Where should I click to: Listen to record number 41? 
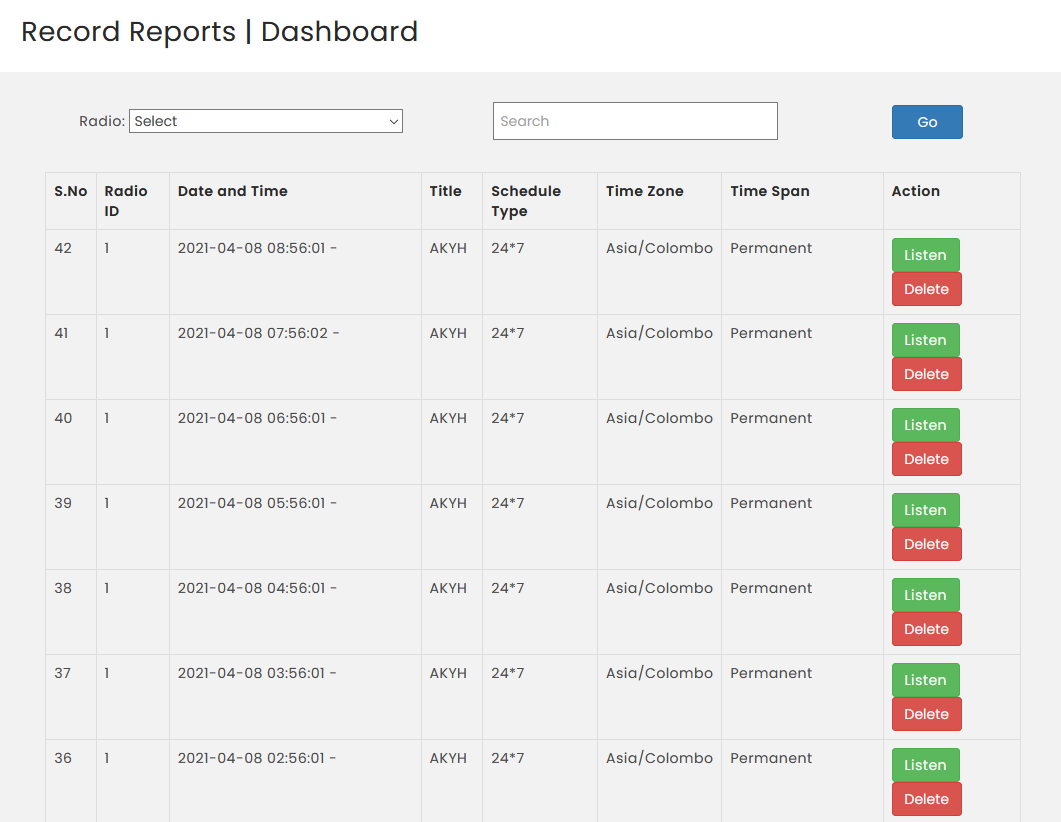click(x=925, y=340)
